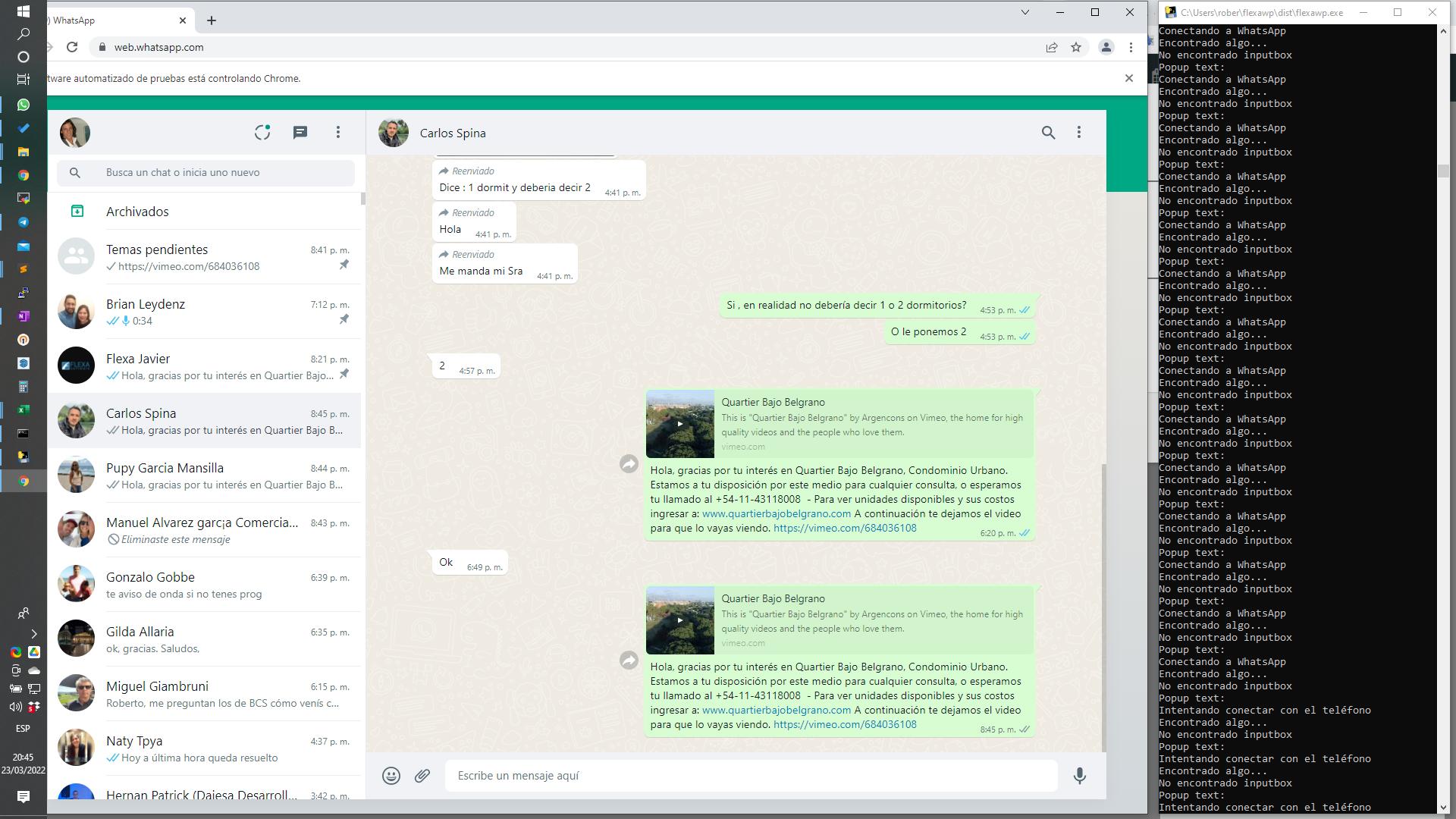Open Chrome three-dot menu
The height and width of the screenshot is (819, 1456).
1131,47
